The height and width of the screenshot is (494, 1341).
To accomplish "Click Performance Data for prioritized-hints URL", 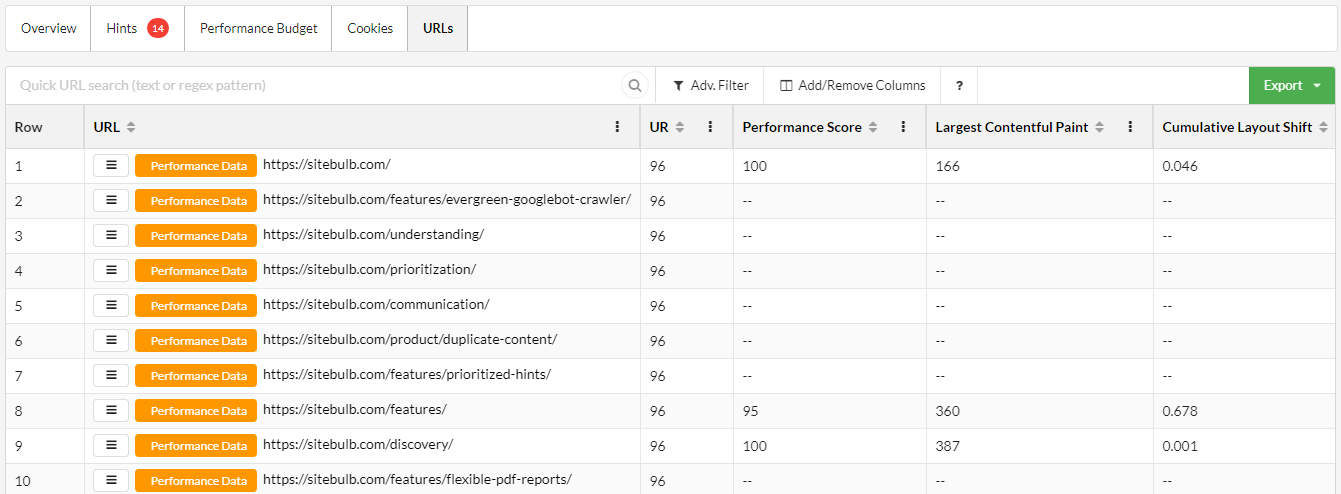I will (196, 376).
